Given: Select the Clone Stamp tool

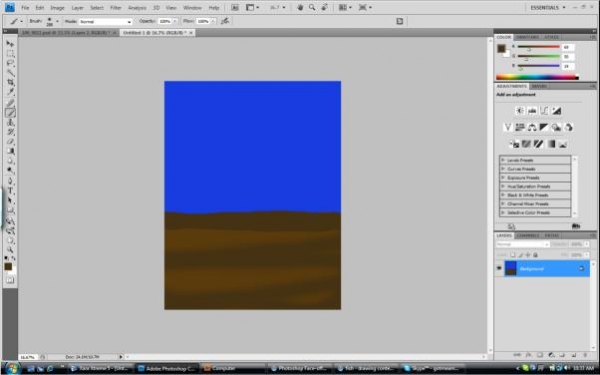Looking at the screenshot, I should click(x=10, y=122).
